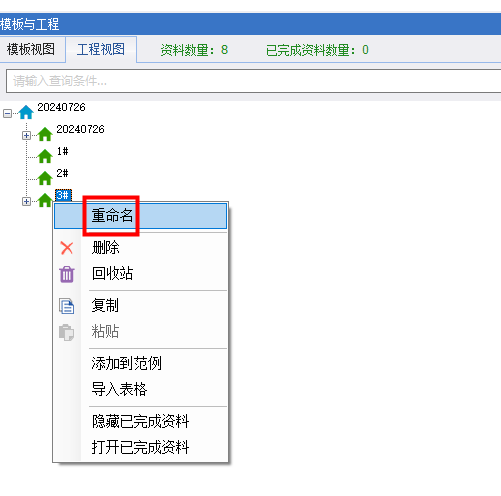Expand the 3# tree node

(26, 201)
